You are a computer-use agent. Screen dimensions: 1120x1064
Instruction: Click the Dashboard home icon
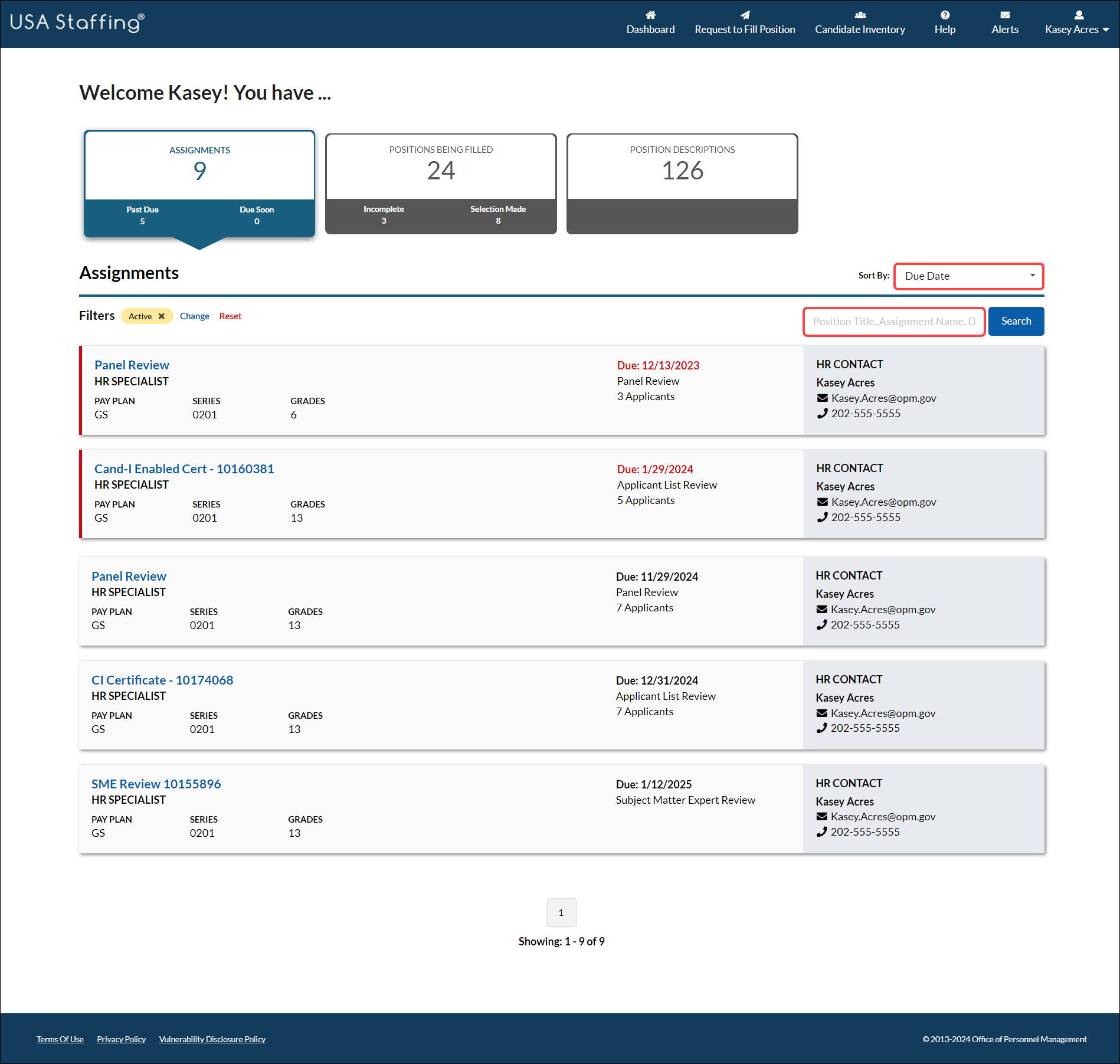point(650,15)
